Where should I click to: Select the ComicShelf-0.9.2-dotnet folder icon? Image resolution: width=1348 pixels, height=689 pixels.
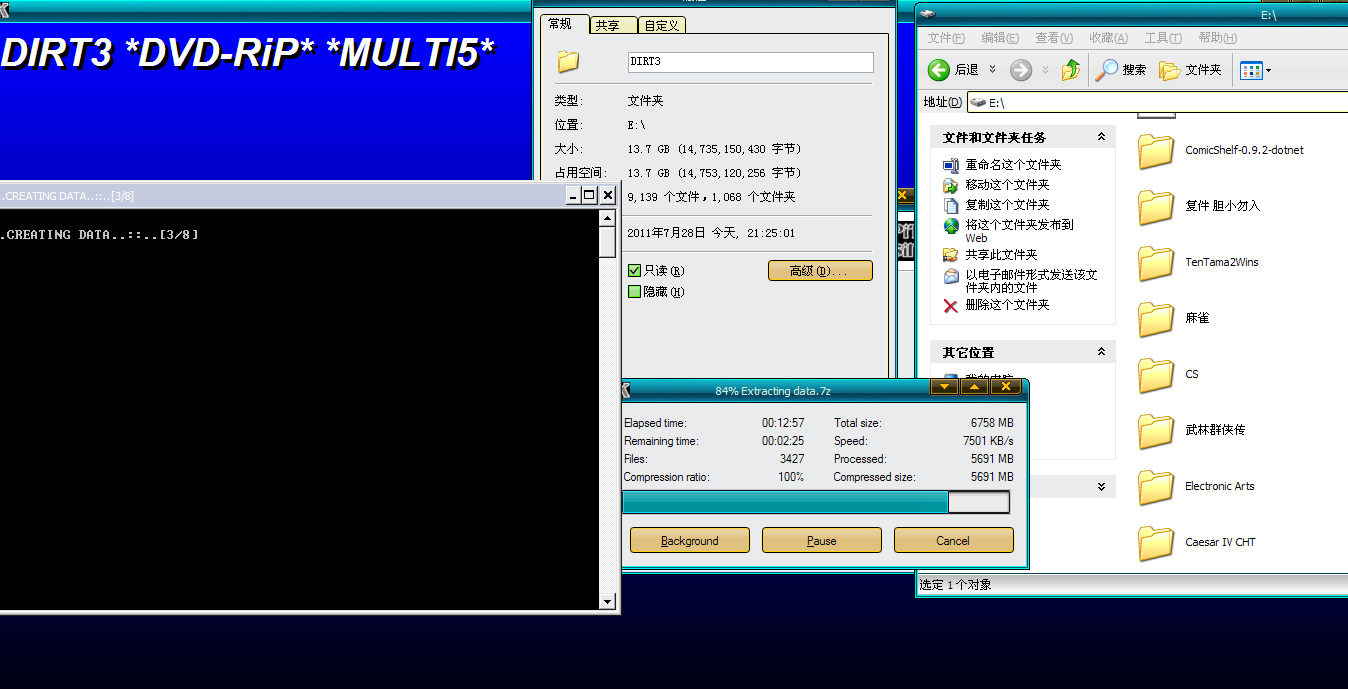click(1156, 151)
